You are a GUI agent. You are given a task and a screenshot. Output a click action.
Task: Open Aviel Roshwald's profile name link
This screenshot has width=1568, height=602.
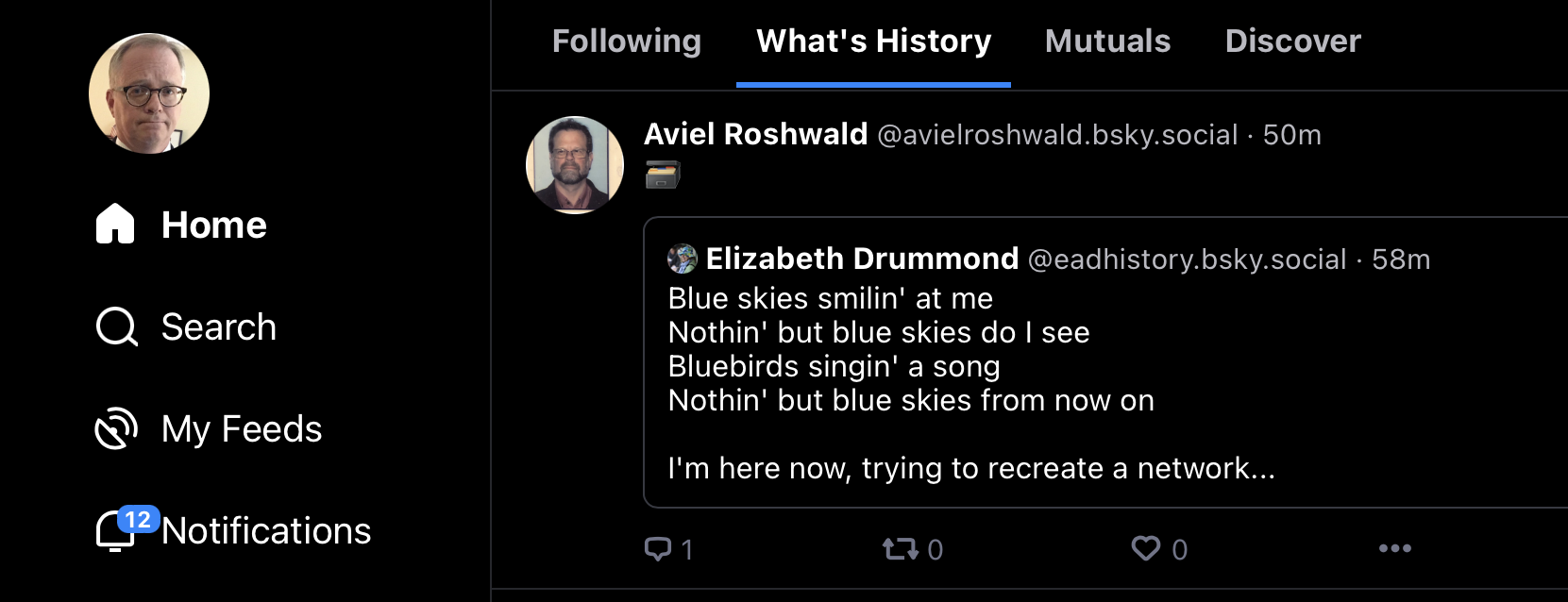[755, 134]
